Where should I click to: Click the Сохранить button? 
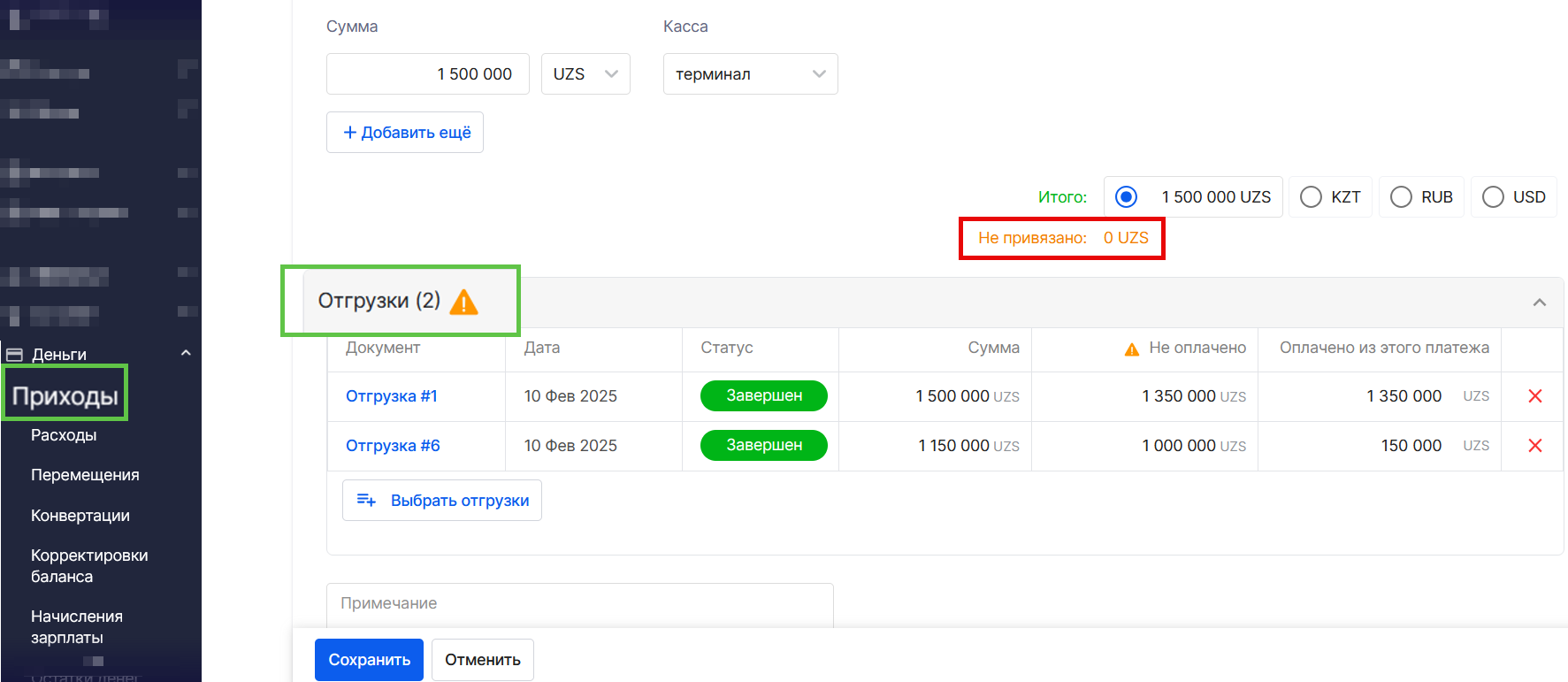369,660
